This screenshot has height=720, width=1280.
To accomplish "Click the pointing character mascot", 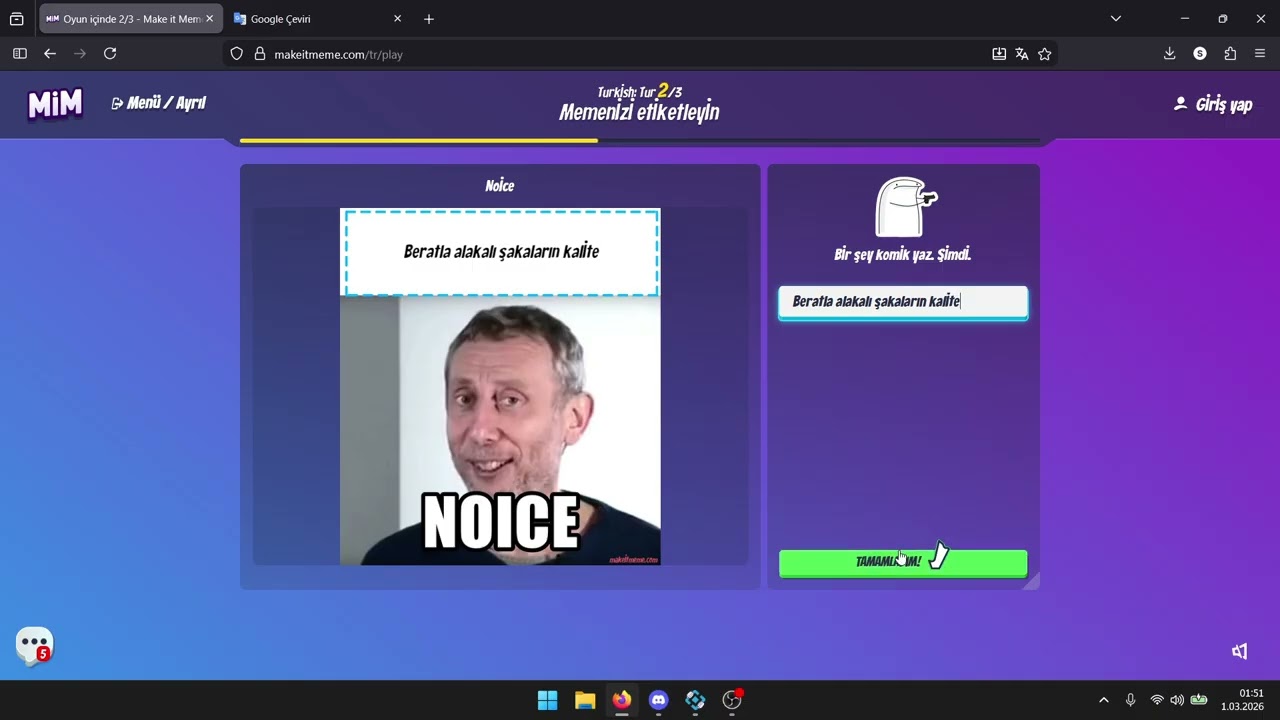I will tap(906, 207).
